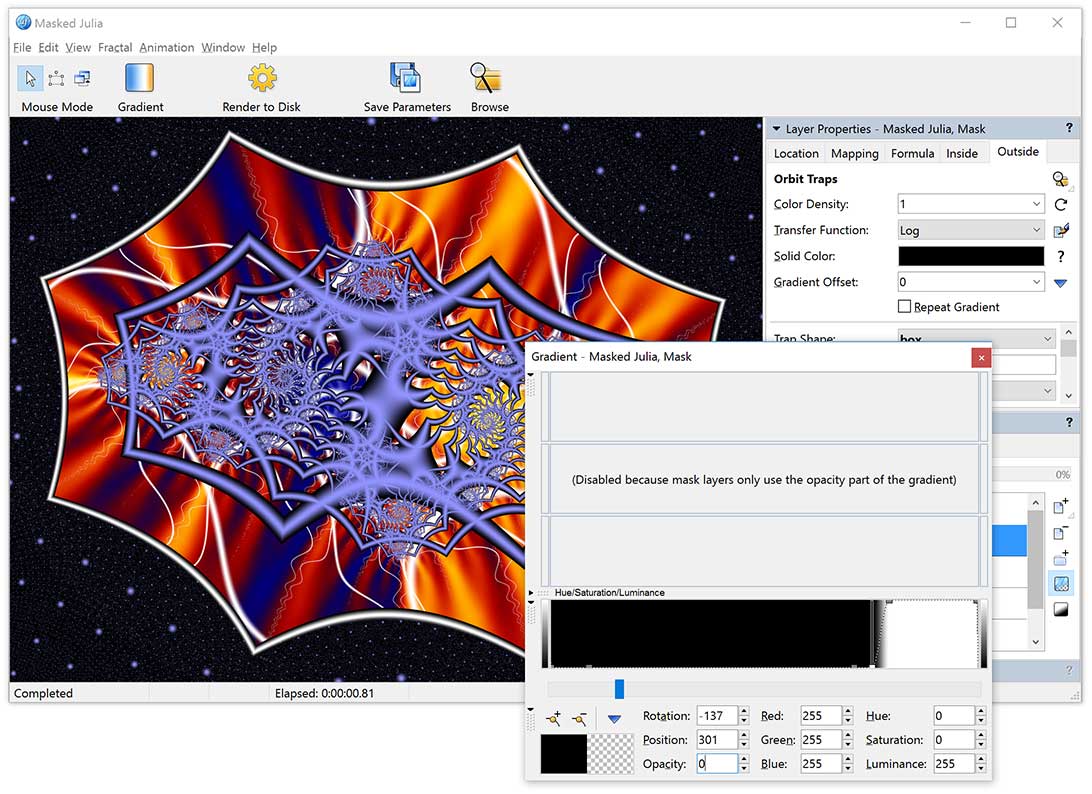1092x794 pixels.
Task: Click the edit formula icon beside Transfer Function
Action: point(1061,231)
